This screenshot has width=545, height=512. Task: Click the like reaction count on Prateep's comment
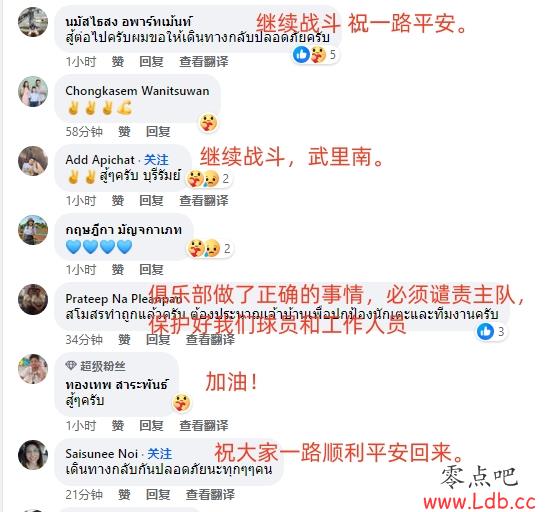pyautogui.click(x=491, y=331)
